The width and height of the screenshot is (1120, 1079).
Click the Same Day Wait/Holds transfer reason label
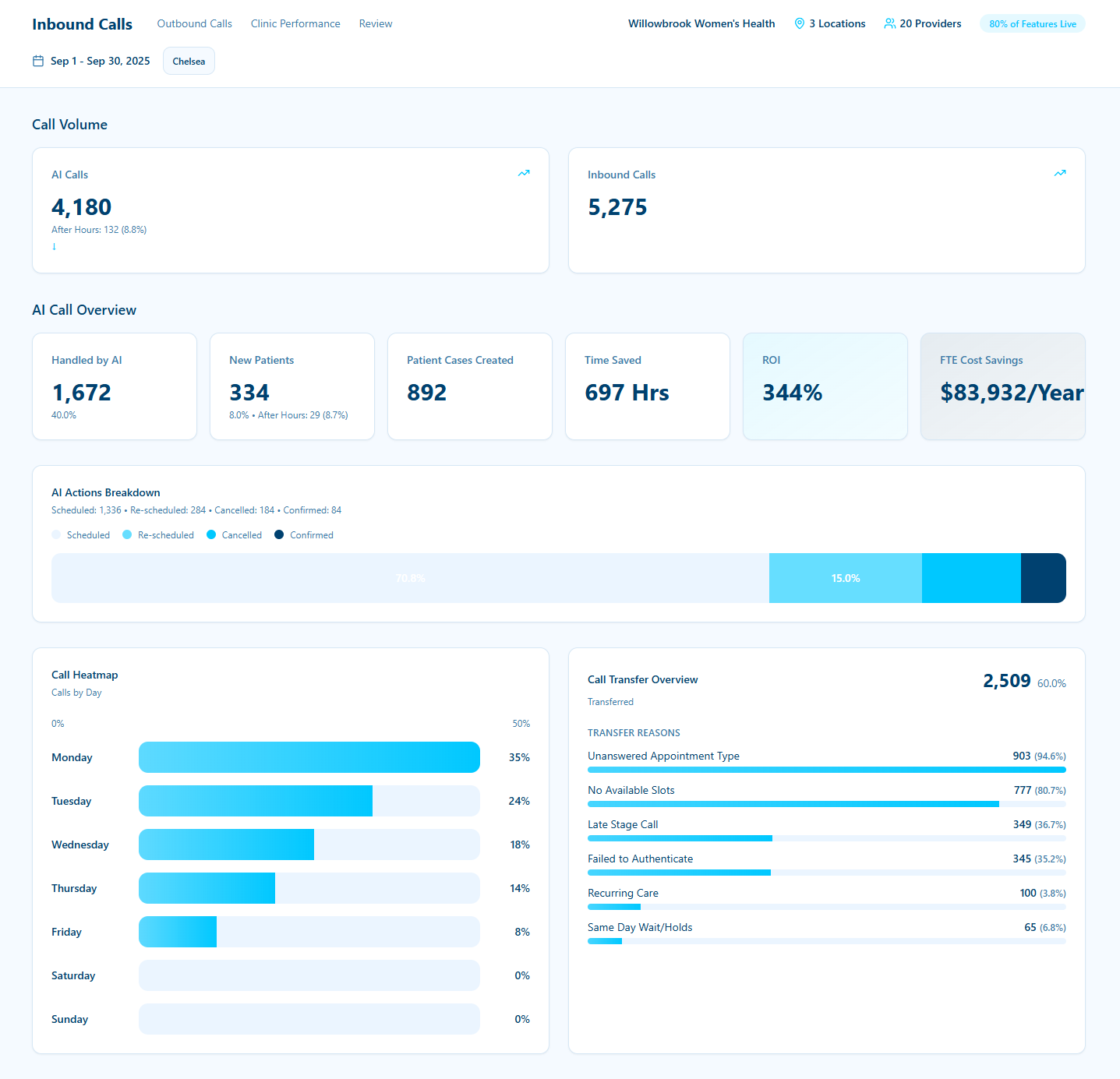tap(640, 927)
